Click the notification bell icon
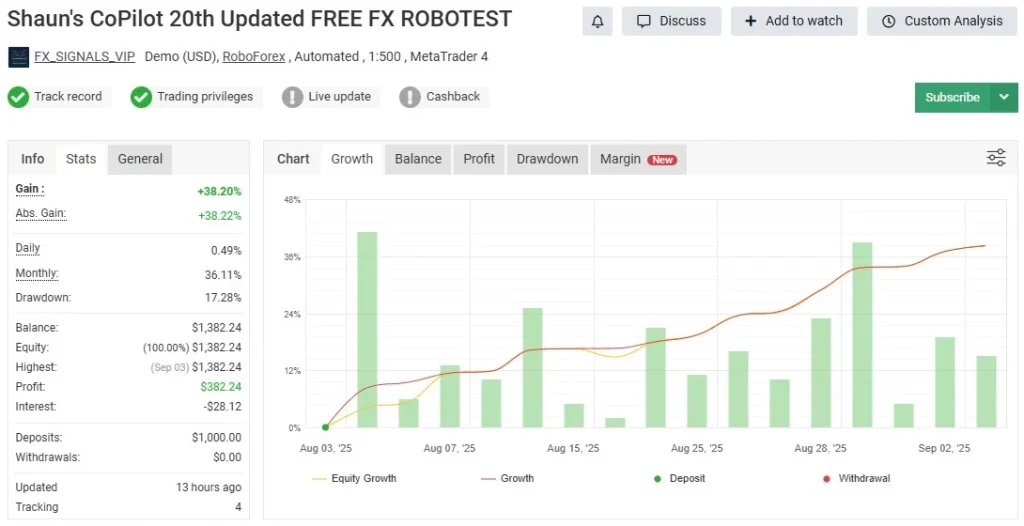This screenshot has width=1024, height=526. tap(598, 22)
